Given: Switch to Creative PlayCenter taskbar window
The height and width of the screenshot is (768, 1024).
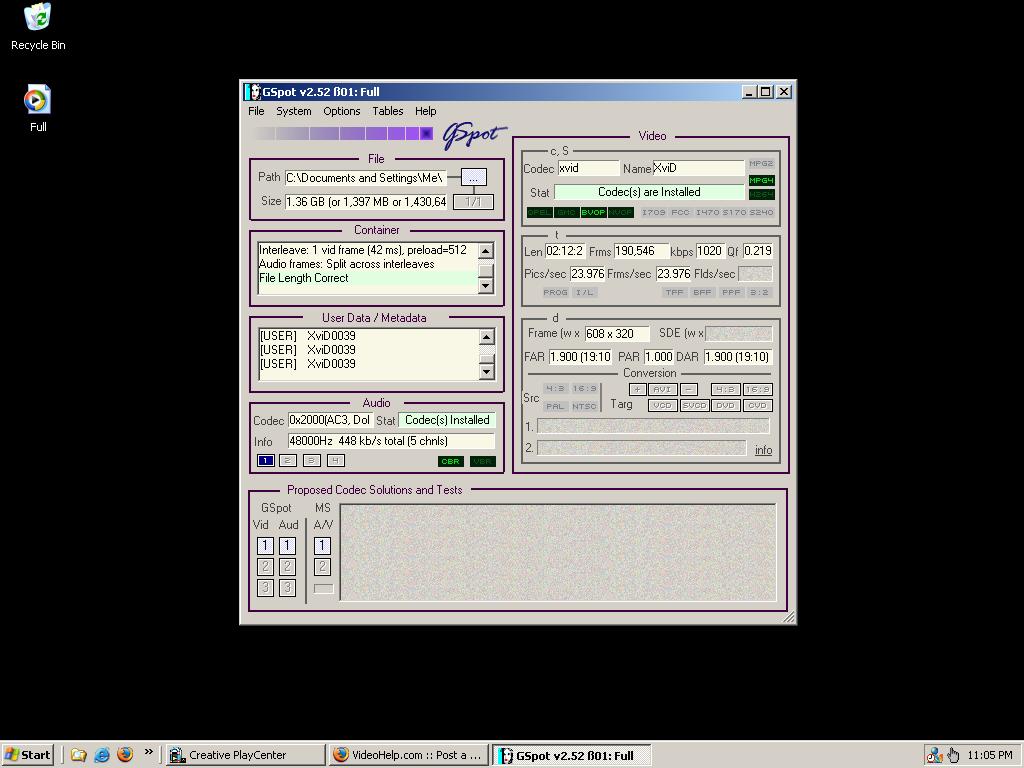Looking at the screenshot, I should tap(245, 755).
